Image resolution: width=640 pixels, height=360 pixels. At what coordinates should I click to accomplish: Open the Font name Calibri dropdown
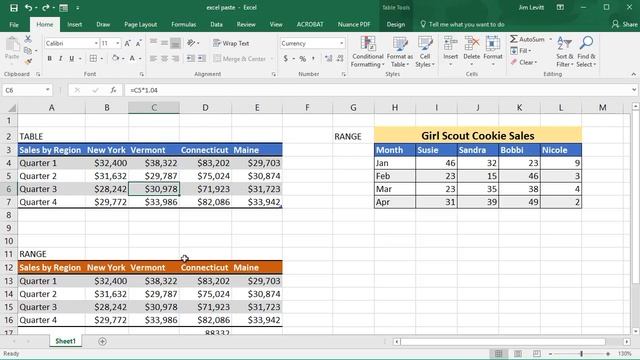pyautogui.click(x=96, y=43)
